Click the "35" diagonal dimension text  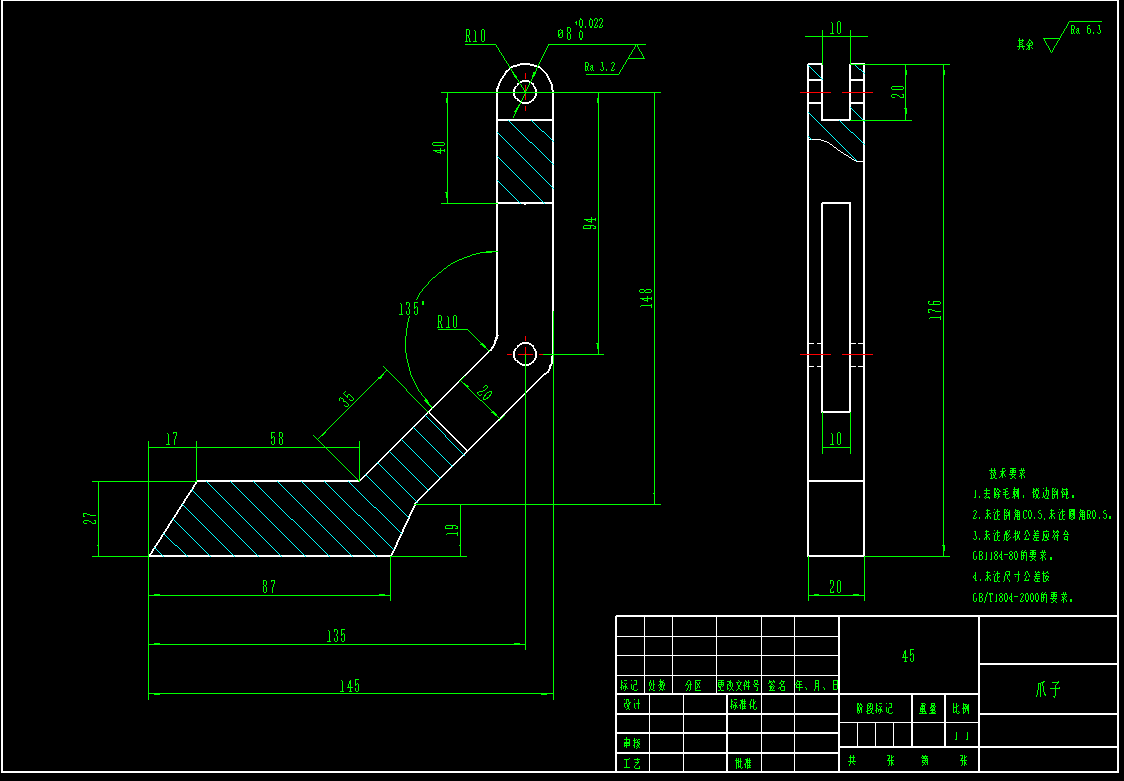tap(347, 400)
